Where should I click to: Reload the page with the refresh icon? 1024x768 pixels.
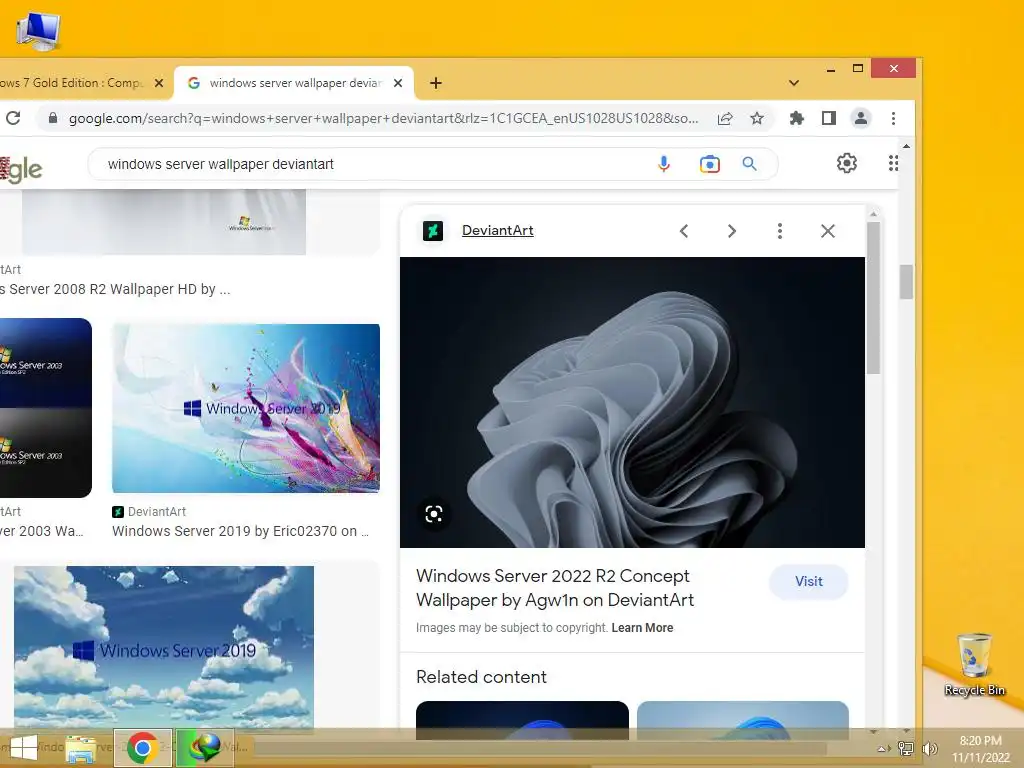coord(13,118)
